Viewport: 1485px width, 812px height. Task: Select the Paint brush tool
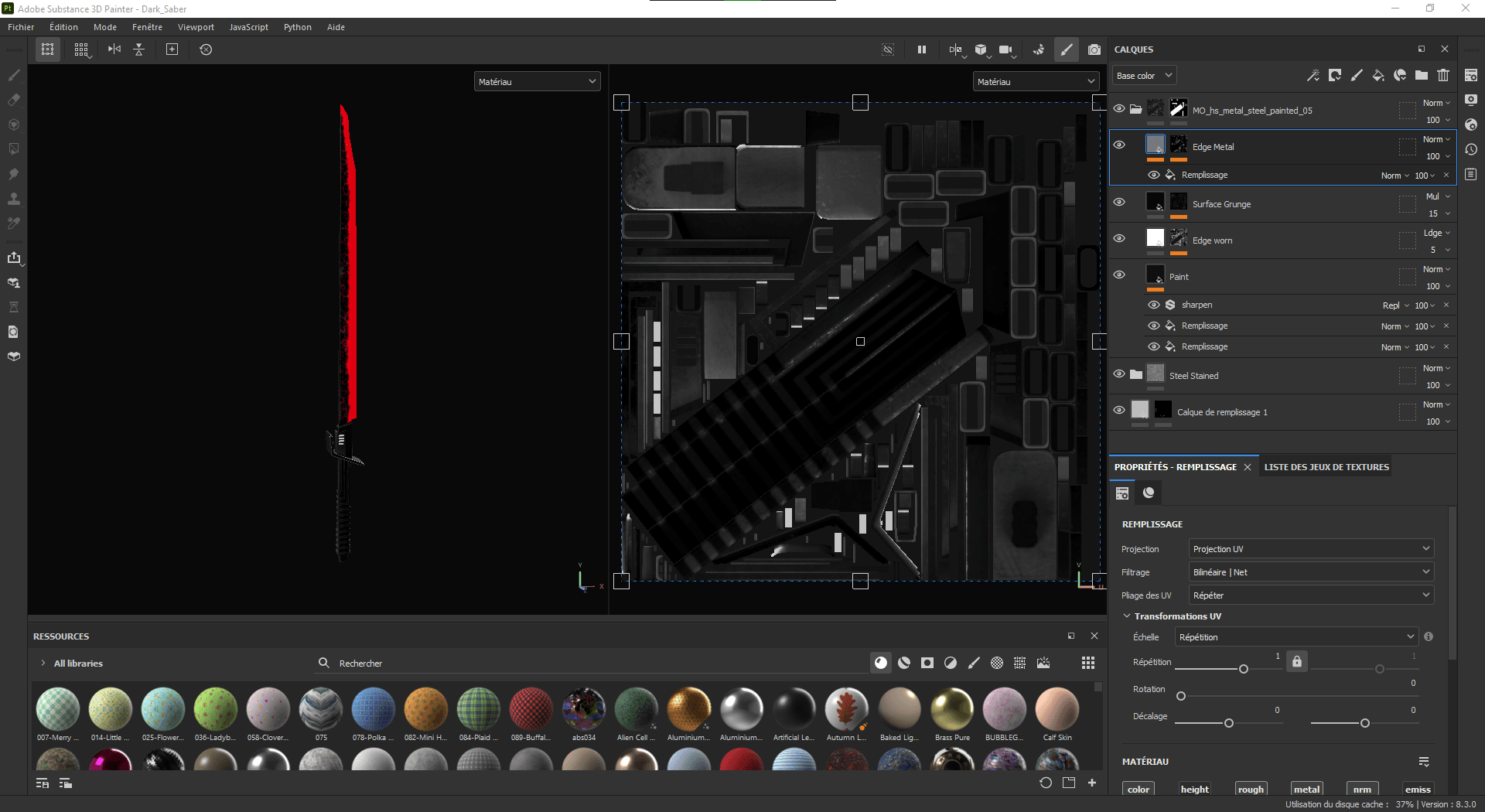(x=14, y=75)
